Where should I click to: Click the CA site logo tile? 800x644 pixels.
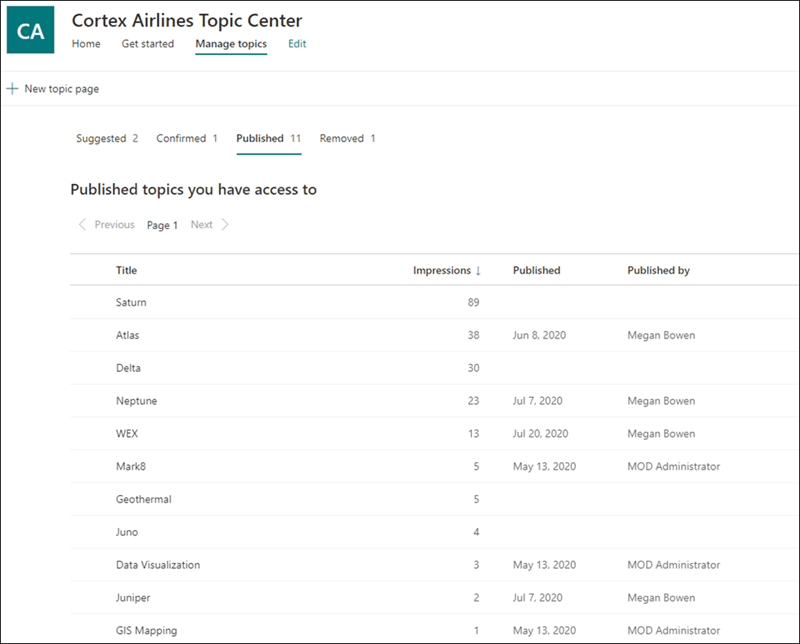tap(30, 31)
